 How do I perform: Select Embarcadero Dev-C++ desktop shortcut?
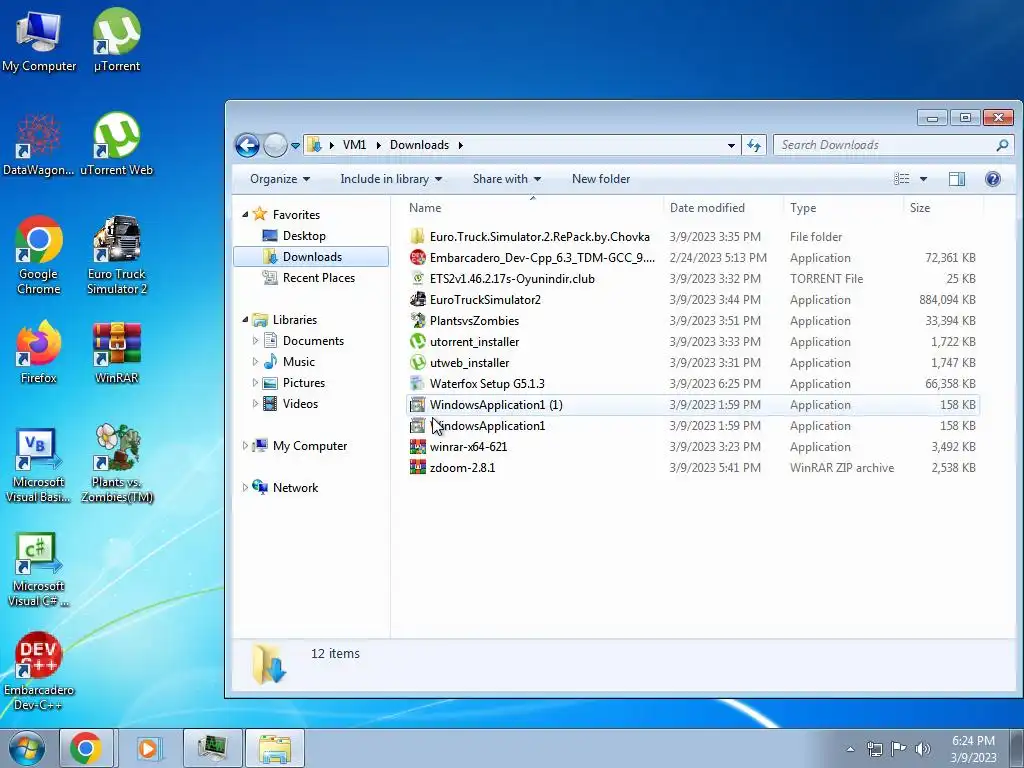[x=39, y=672]
